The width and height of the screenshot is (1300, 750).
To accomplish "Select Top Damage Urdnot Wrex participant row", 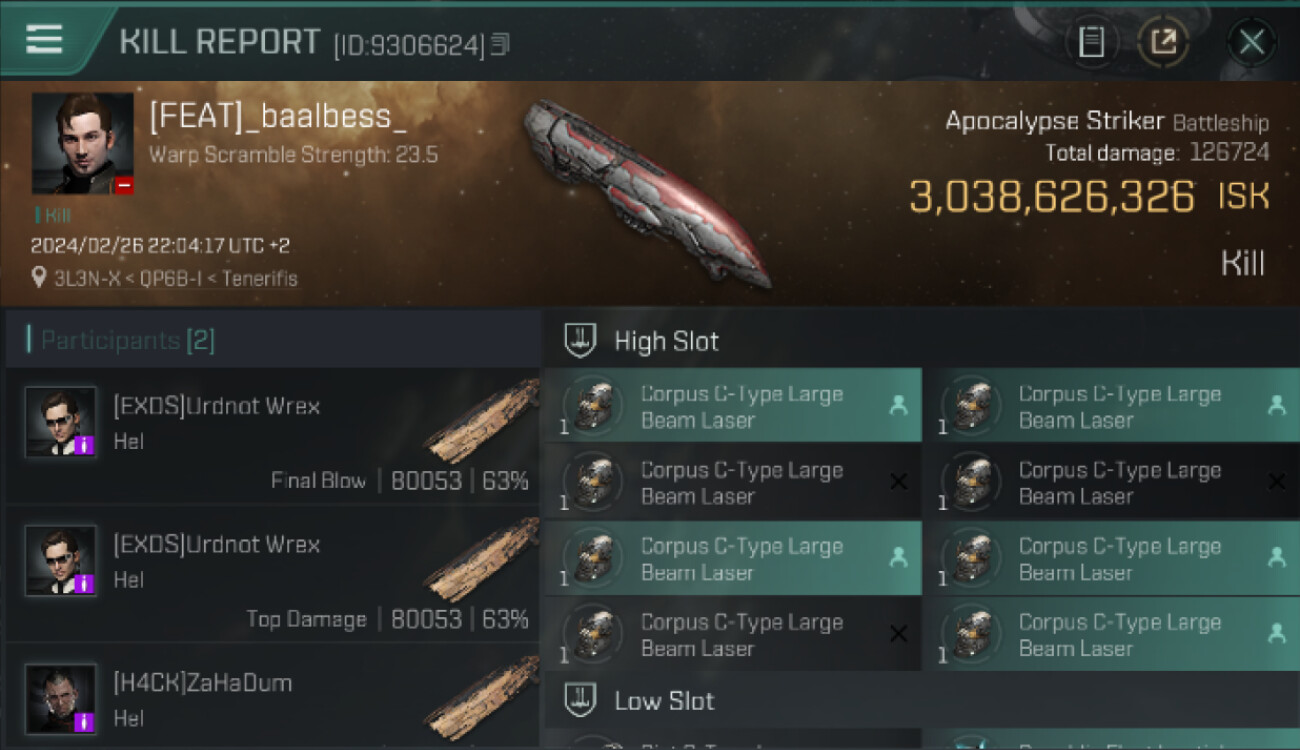I will click(272, 574).
